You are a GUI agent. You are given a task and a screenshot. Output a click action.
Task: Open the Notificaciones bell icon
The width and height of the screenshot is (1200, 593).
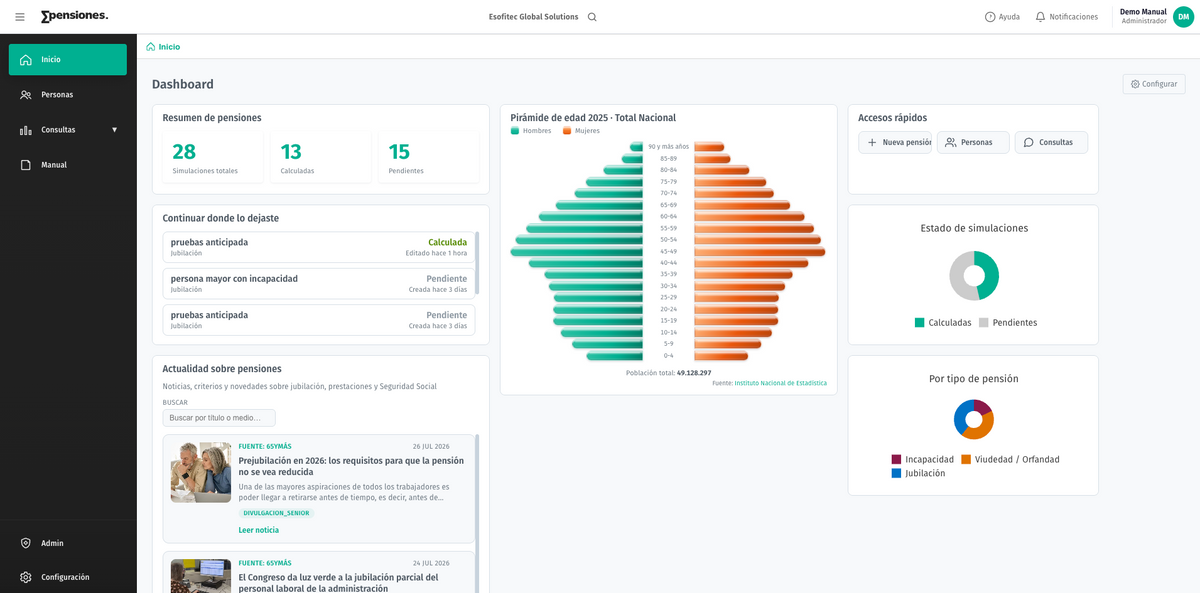click(x=1040, y=17)
